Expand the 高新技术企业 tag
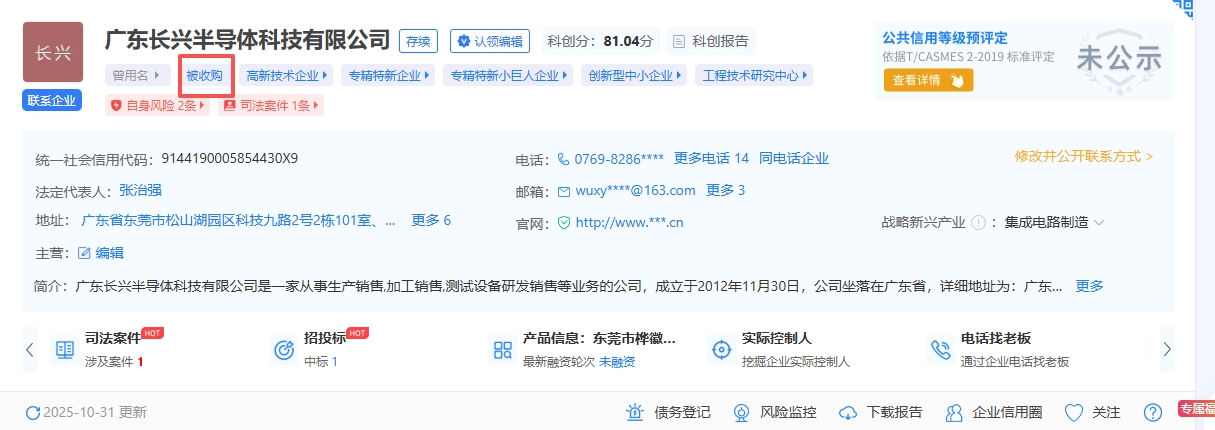The height and width of the screenshot is (430, 1215). click(x=287, y=75)
